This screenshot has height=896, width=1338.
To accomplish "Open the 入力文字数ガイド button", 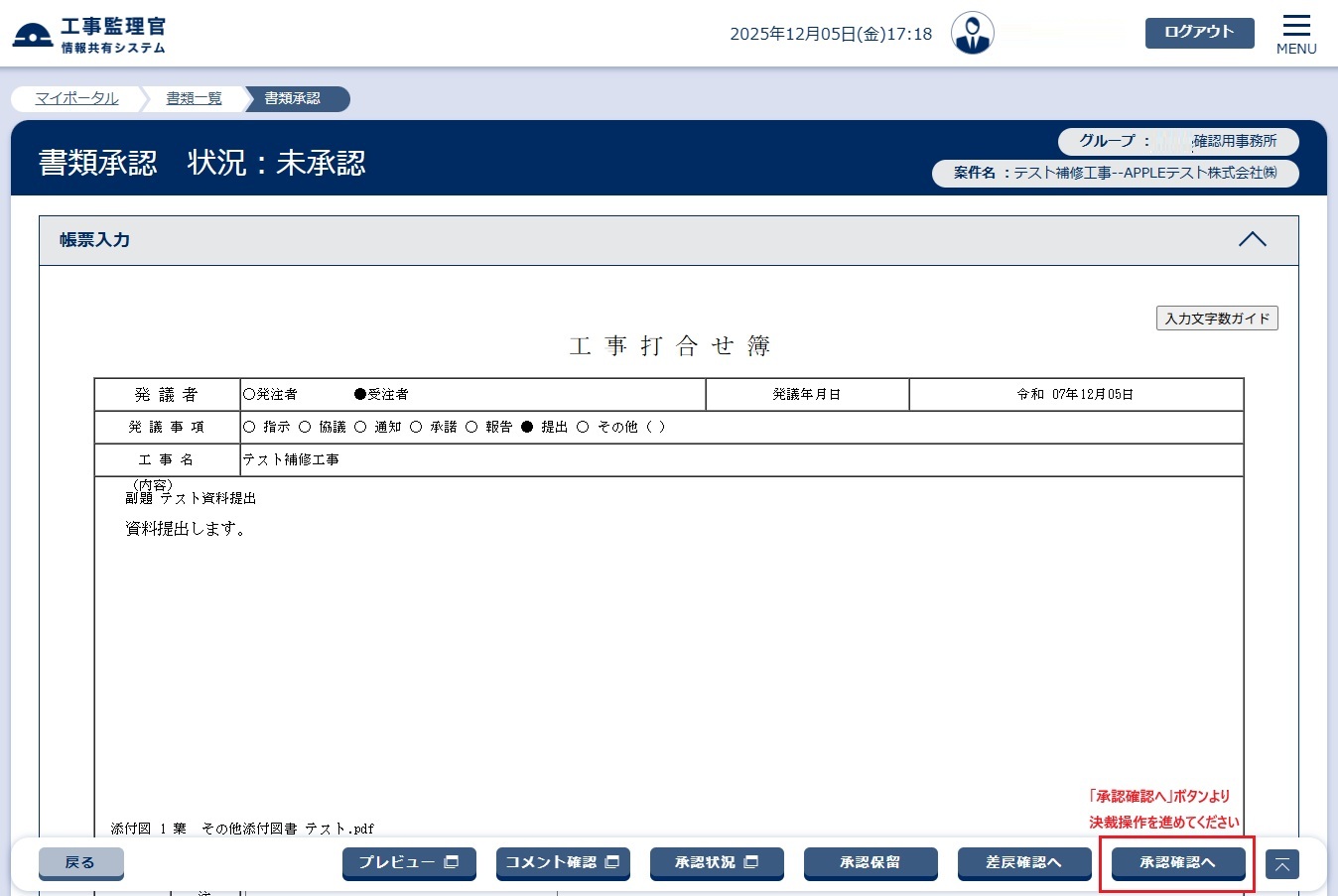I will tap(1217, 319).
